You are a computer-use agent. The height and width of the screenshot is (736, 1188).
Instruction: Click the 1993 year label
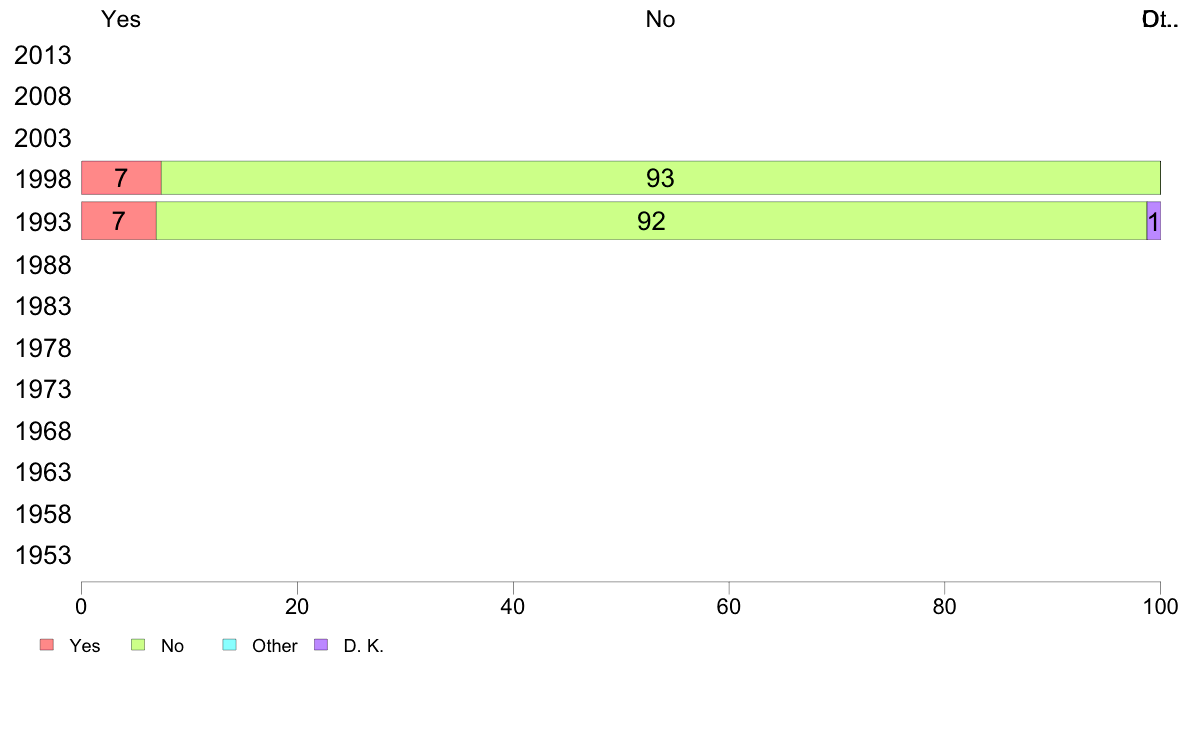tap(43, 222)
